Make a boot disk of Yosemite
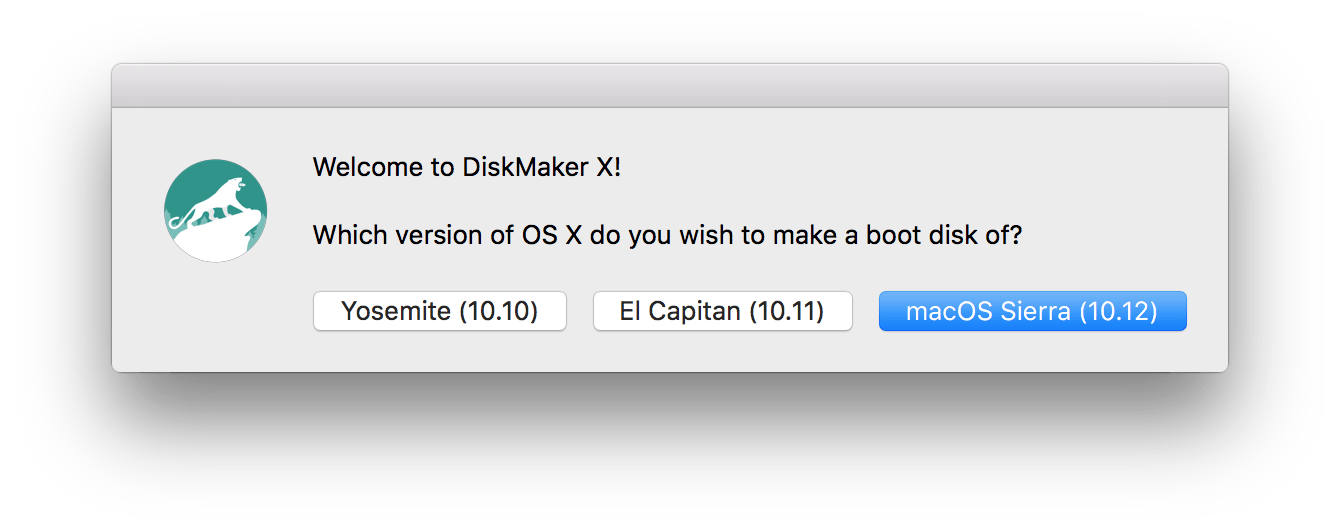Screen dimensions: 1340x532 [440, 311]
